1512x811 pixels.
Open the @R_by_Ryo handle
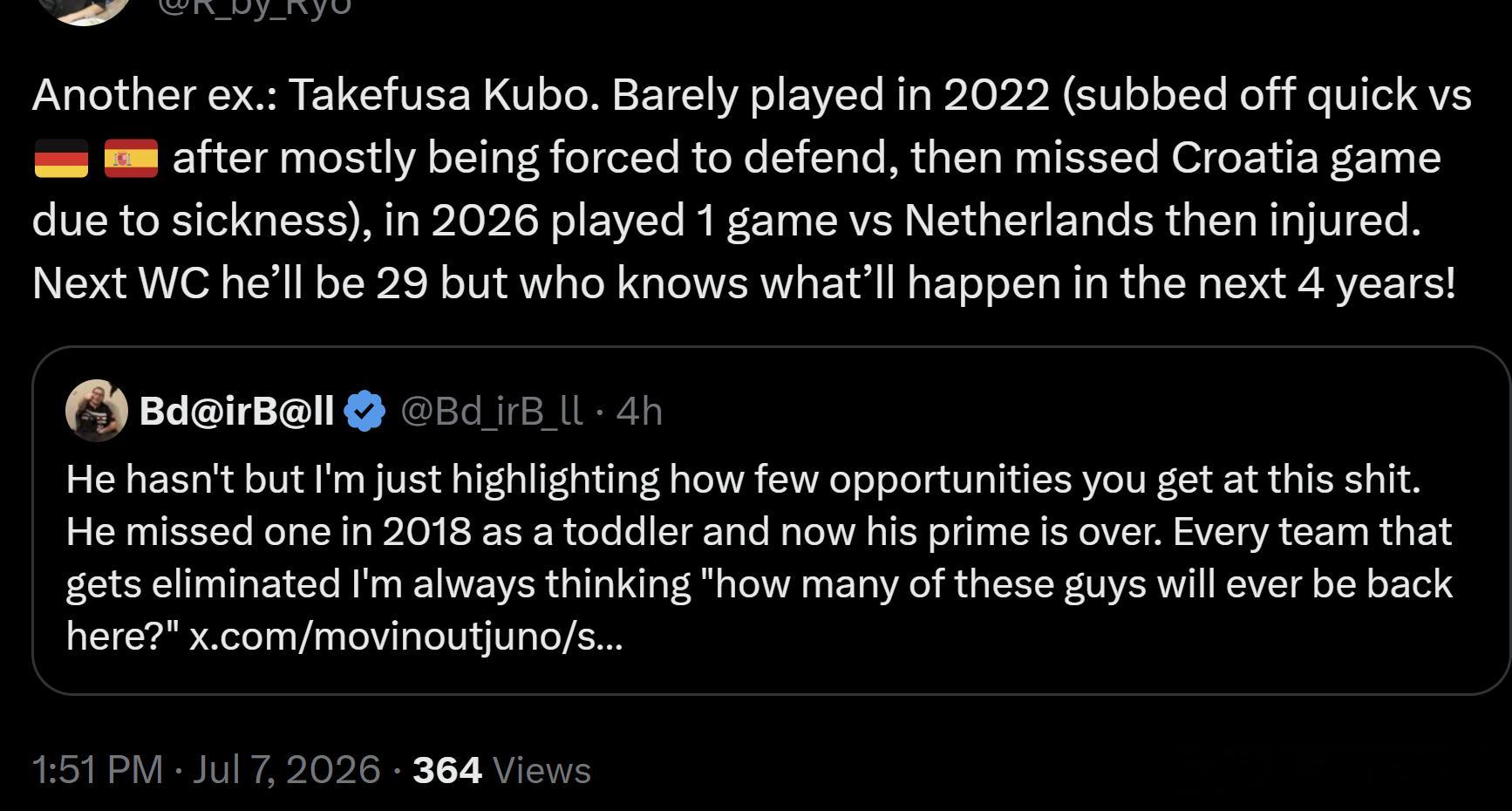(x=255, y=7)
